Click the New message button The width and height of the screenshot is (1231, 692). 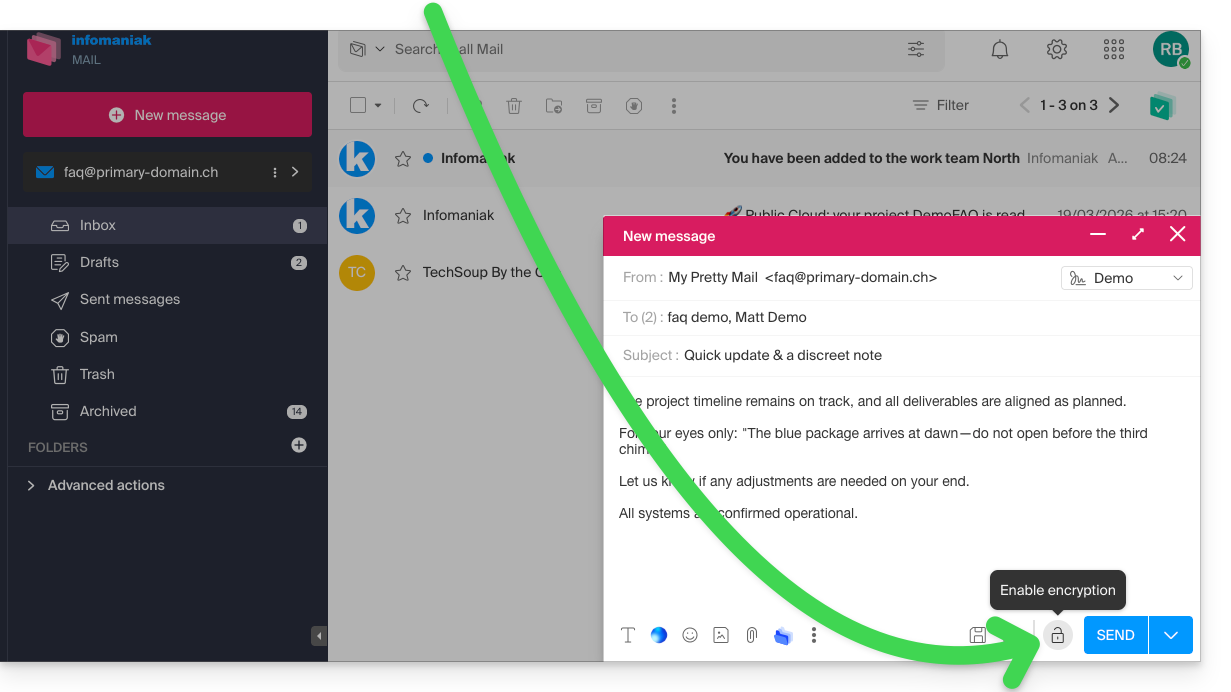click(167, 115)
